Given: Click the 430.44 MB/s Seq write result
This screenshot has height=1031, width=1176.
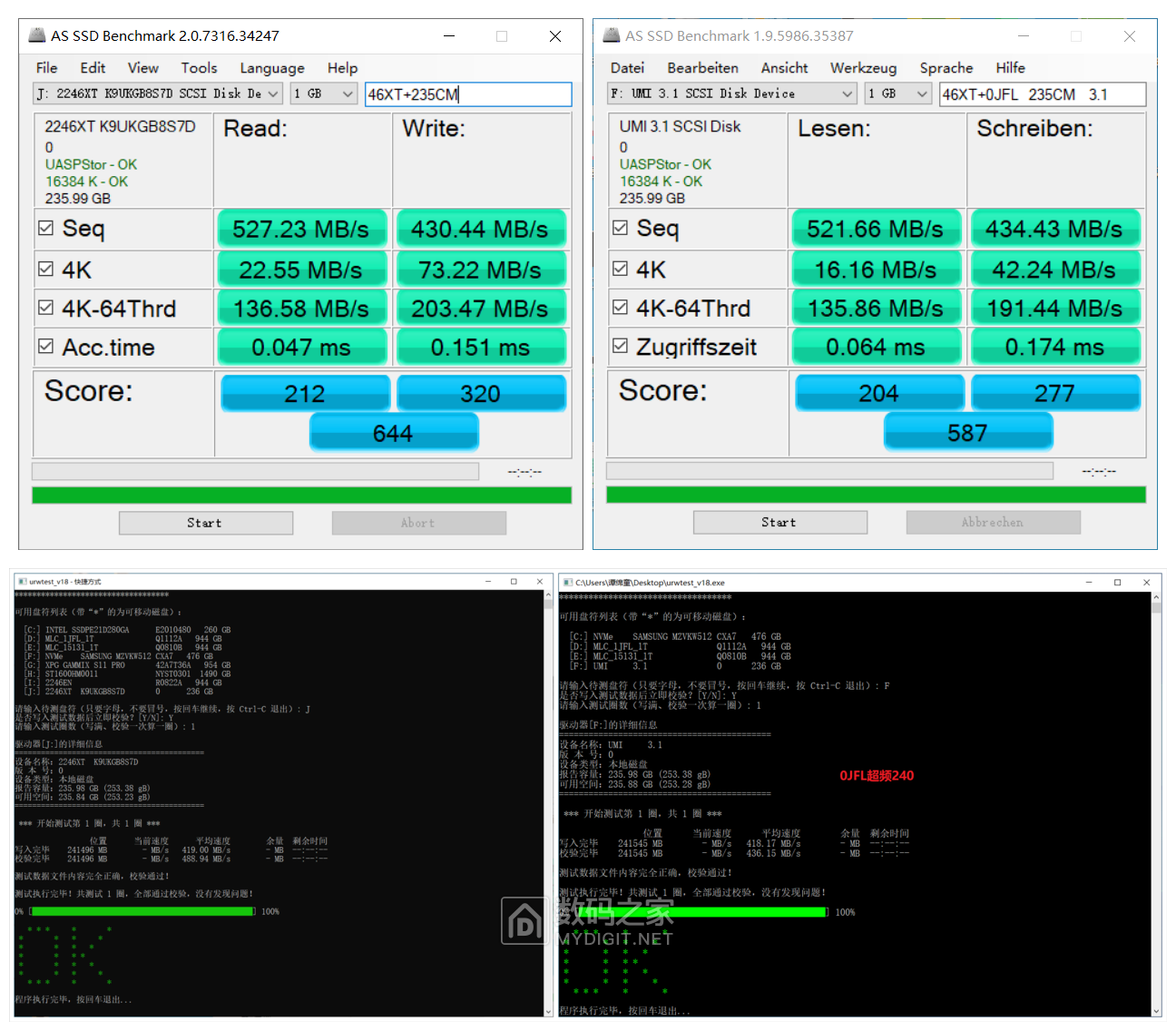Looking at the screenshot, I should [x=481, y=229].
